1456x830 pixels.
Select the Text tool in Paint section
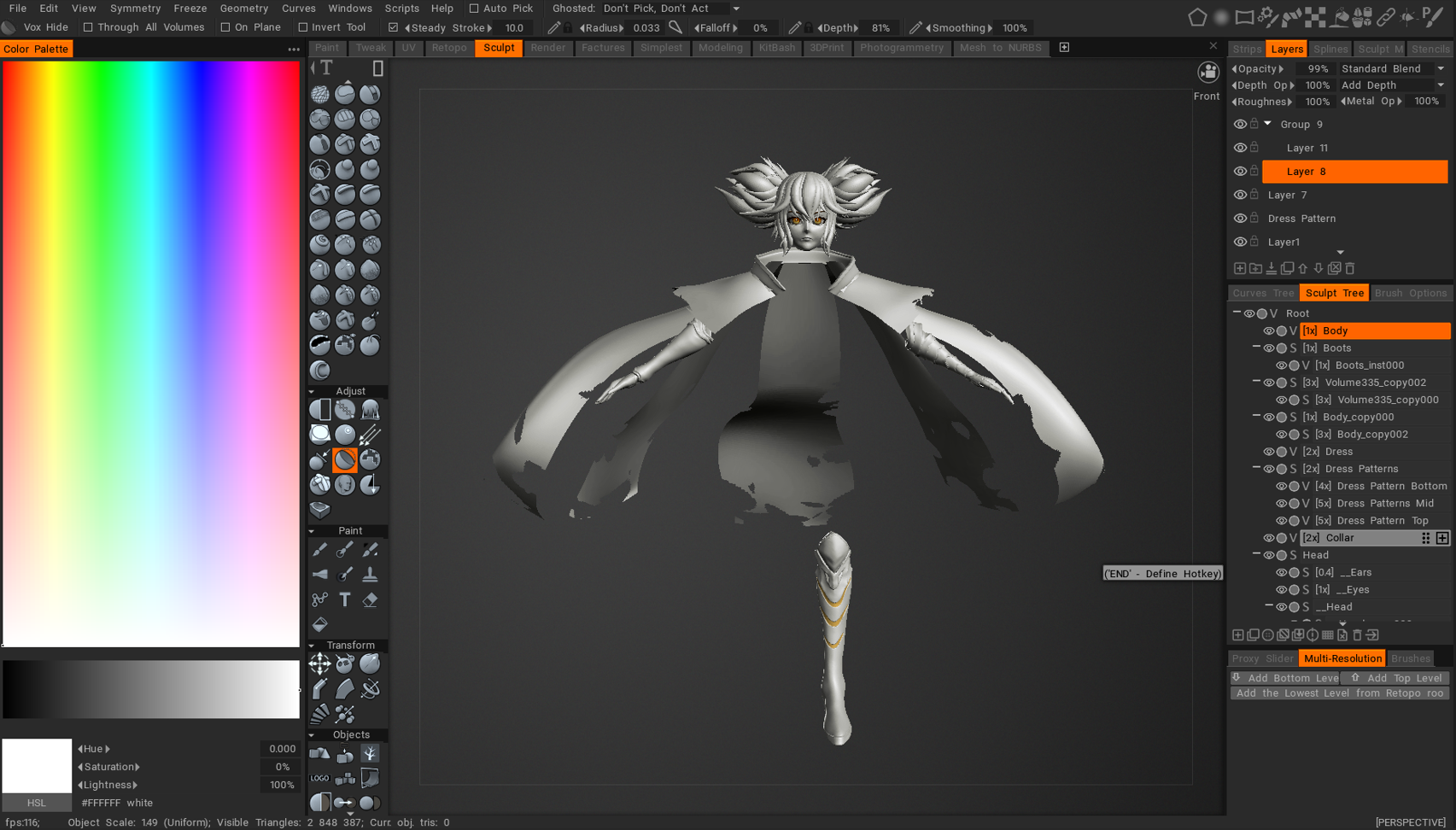345,600
